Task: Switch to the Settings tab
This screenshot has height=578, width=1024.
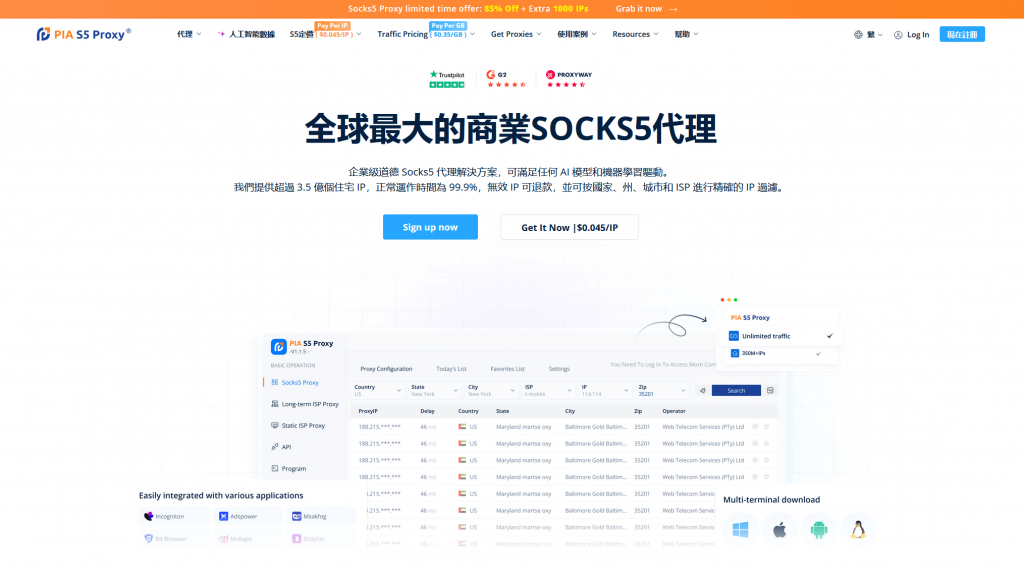Action: 559,369
